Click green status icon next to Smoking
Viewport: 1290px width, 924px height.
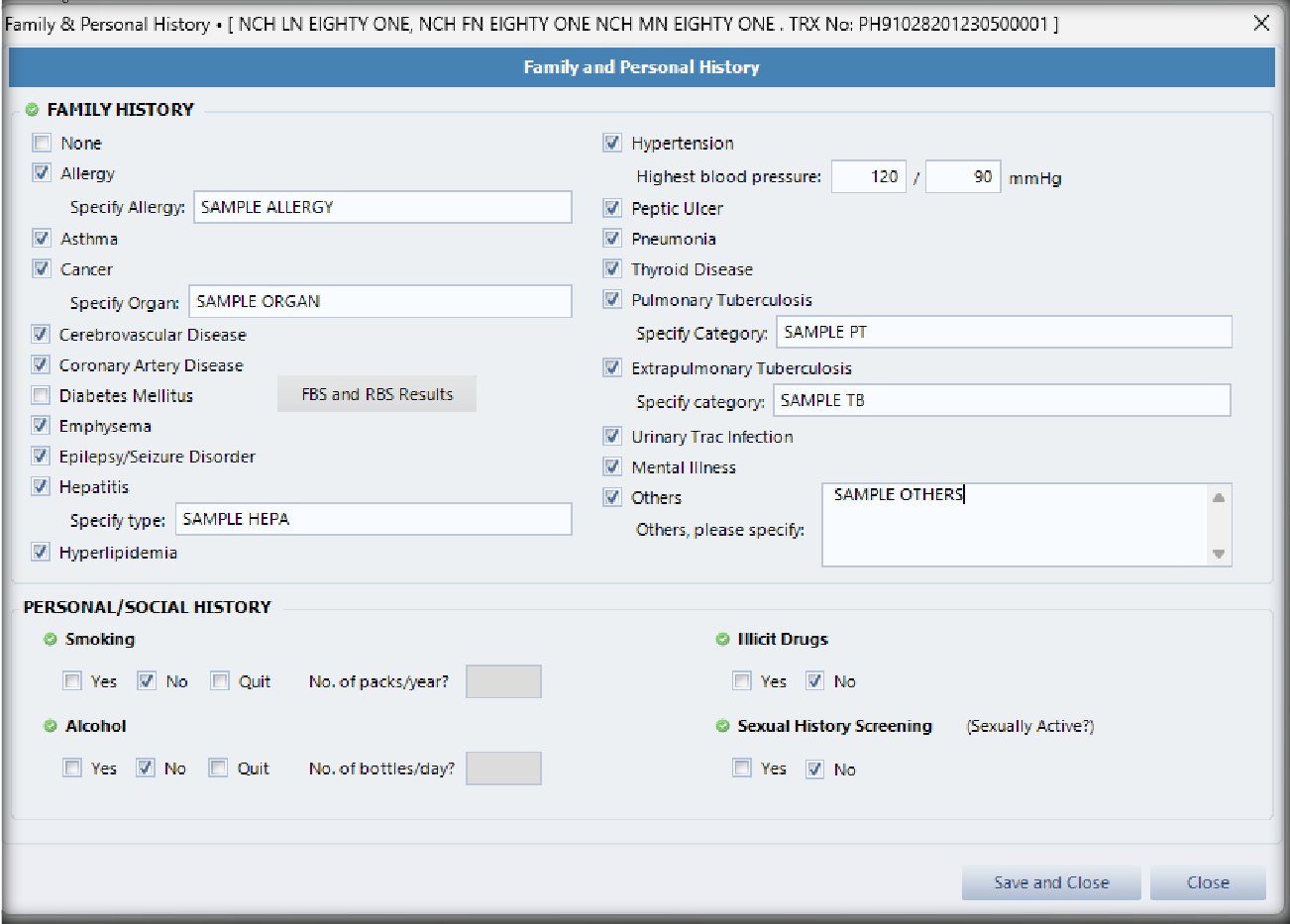(51, 640)
